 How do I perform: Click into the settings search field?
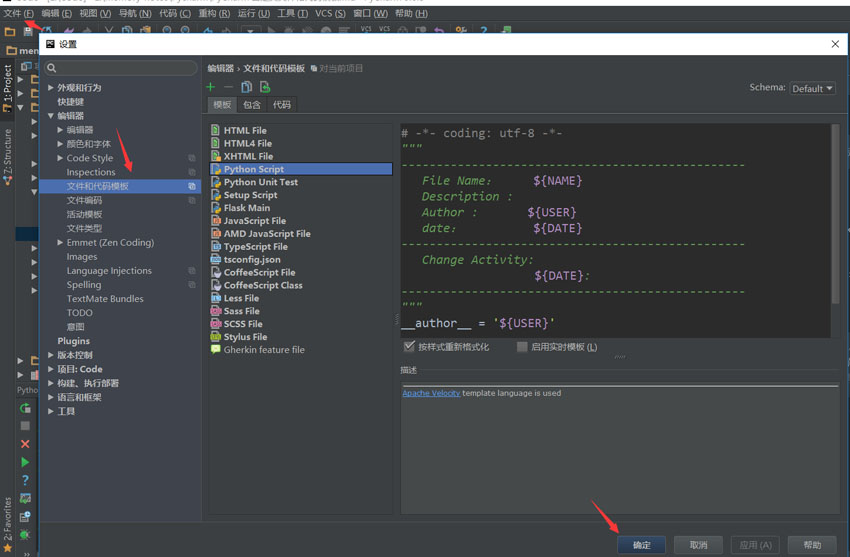coord(121,68)
